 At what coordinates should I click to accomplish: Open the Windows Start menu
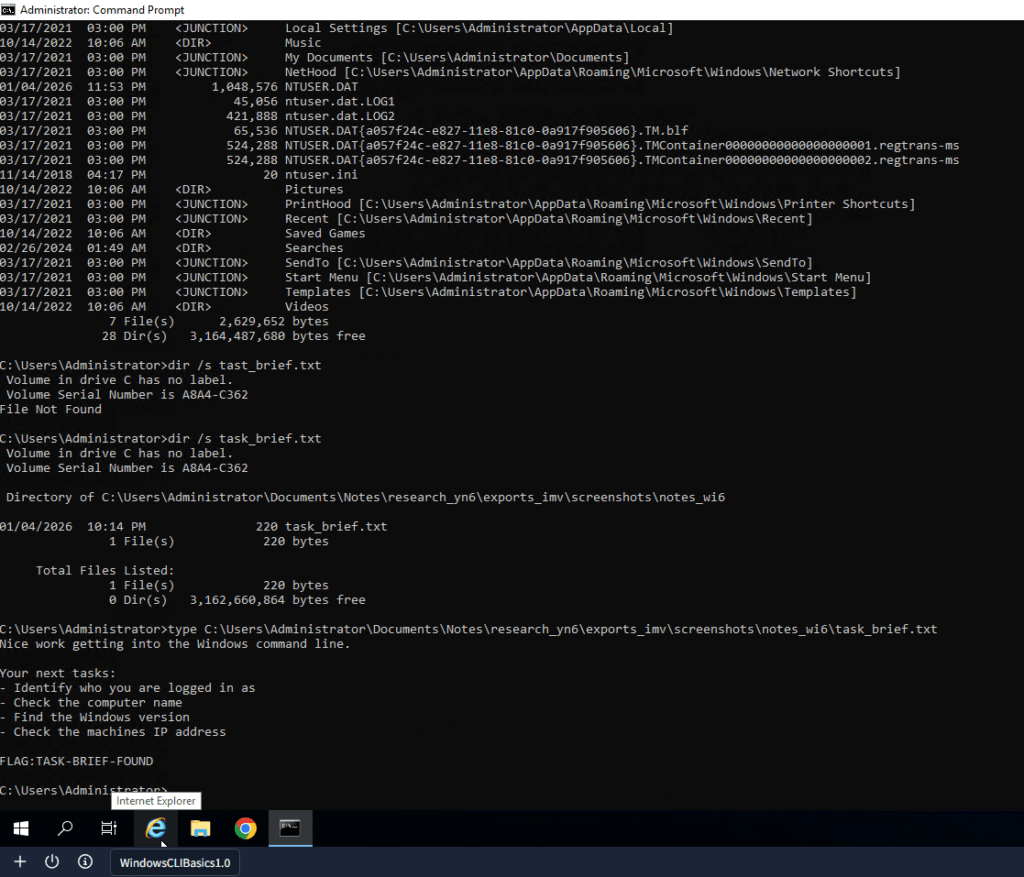pyautogui.click(x=20, y=828)
